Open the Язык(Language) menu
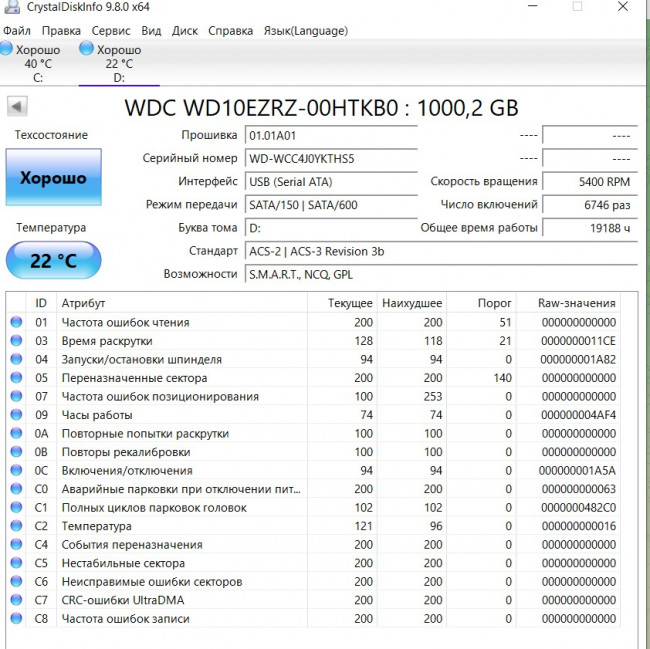Viewport: 650px width, 649px height. pos(306,31)
